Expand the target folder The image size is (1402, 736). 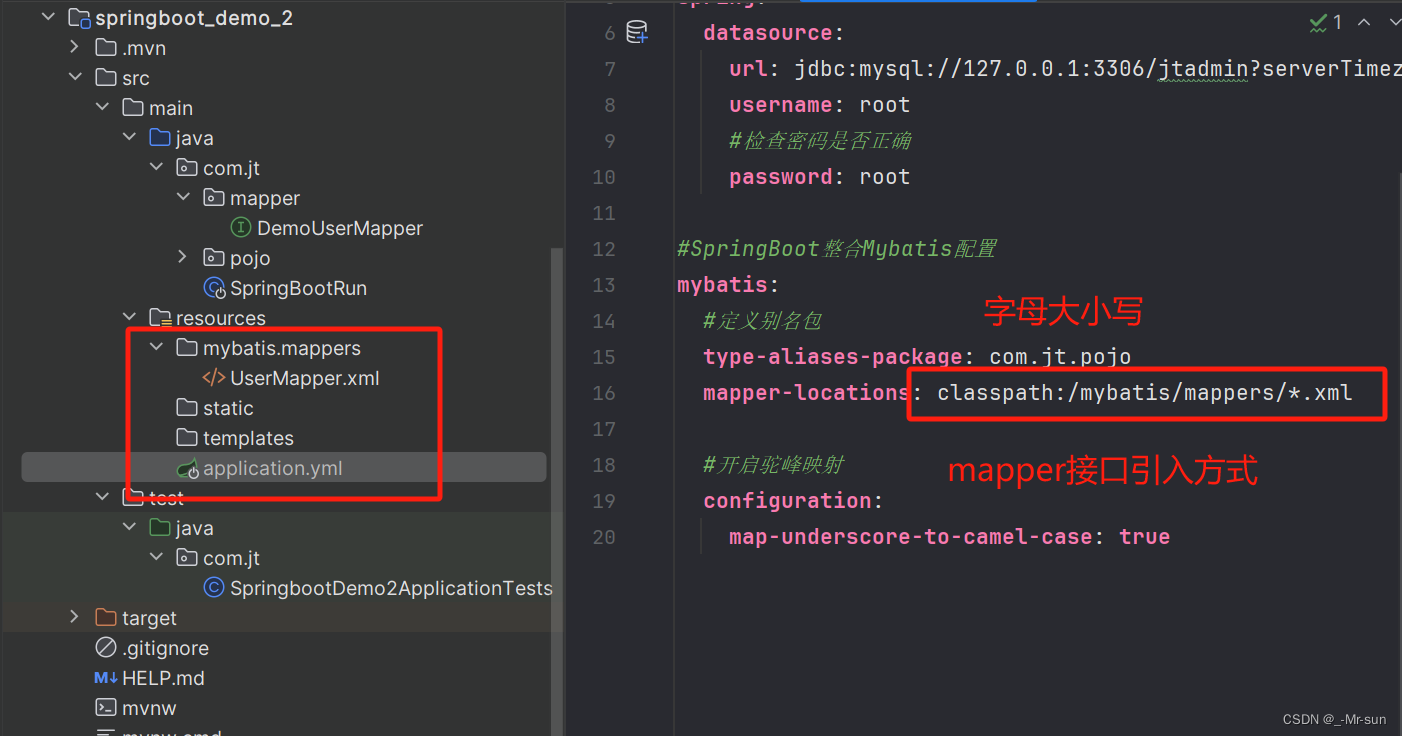point(76,618)
